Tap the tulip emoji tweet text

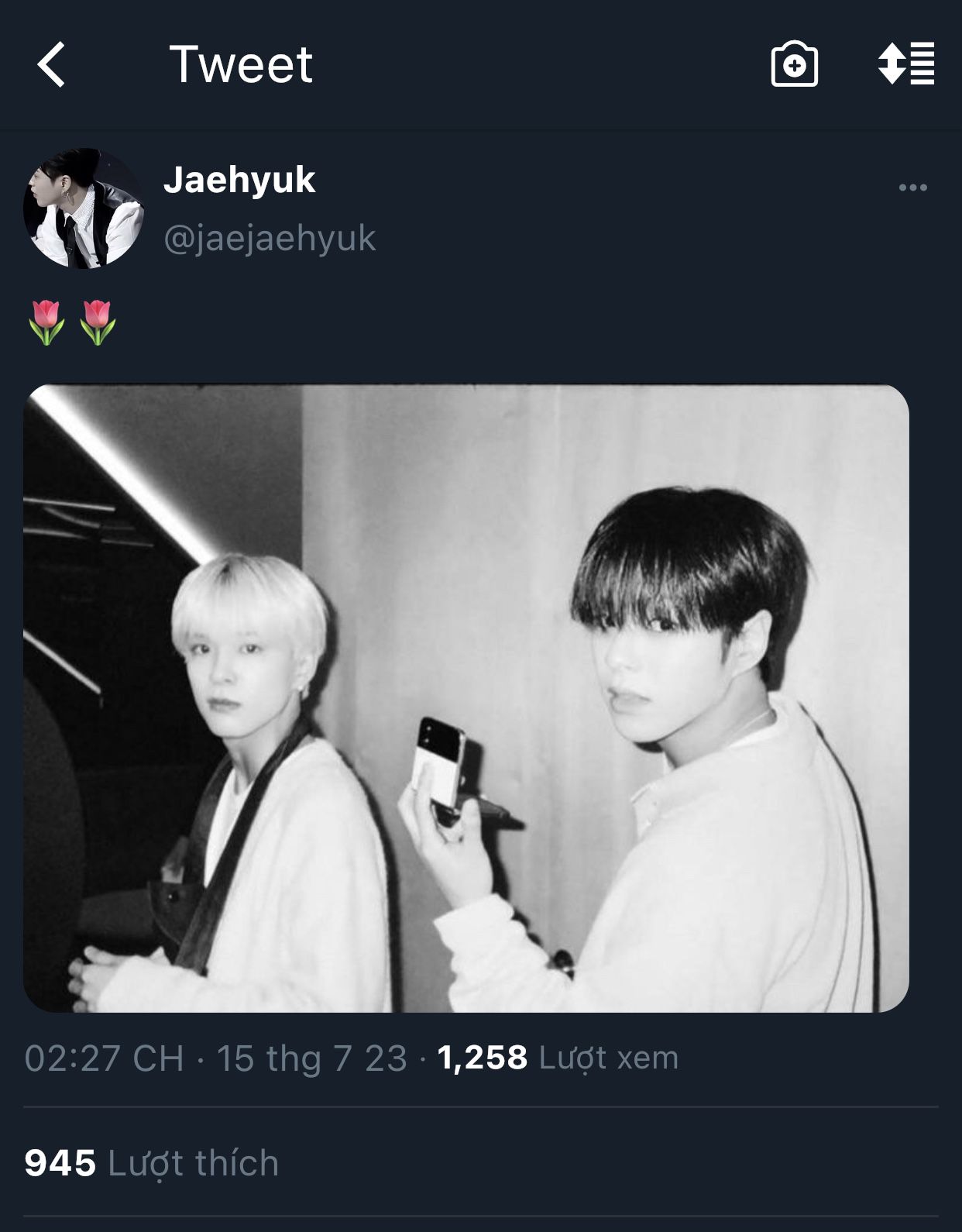(72, 322)
